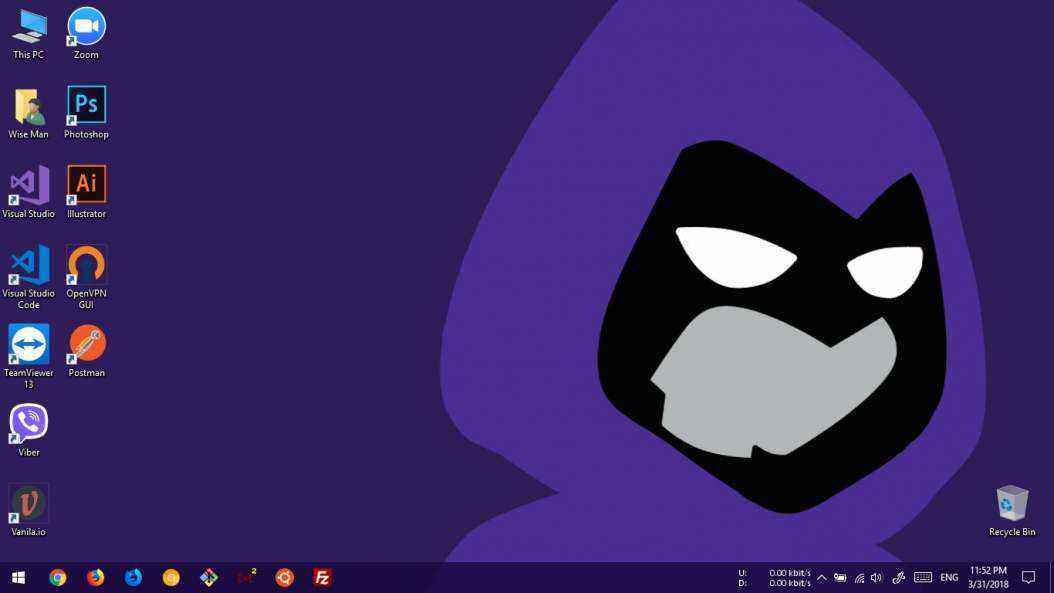The width and height of the screenshot is (1054, 593).
Task: Click the pen workspace tray icon
Action: click(x=898, y=578)
